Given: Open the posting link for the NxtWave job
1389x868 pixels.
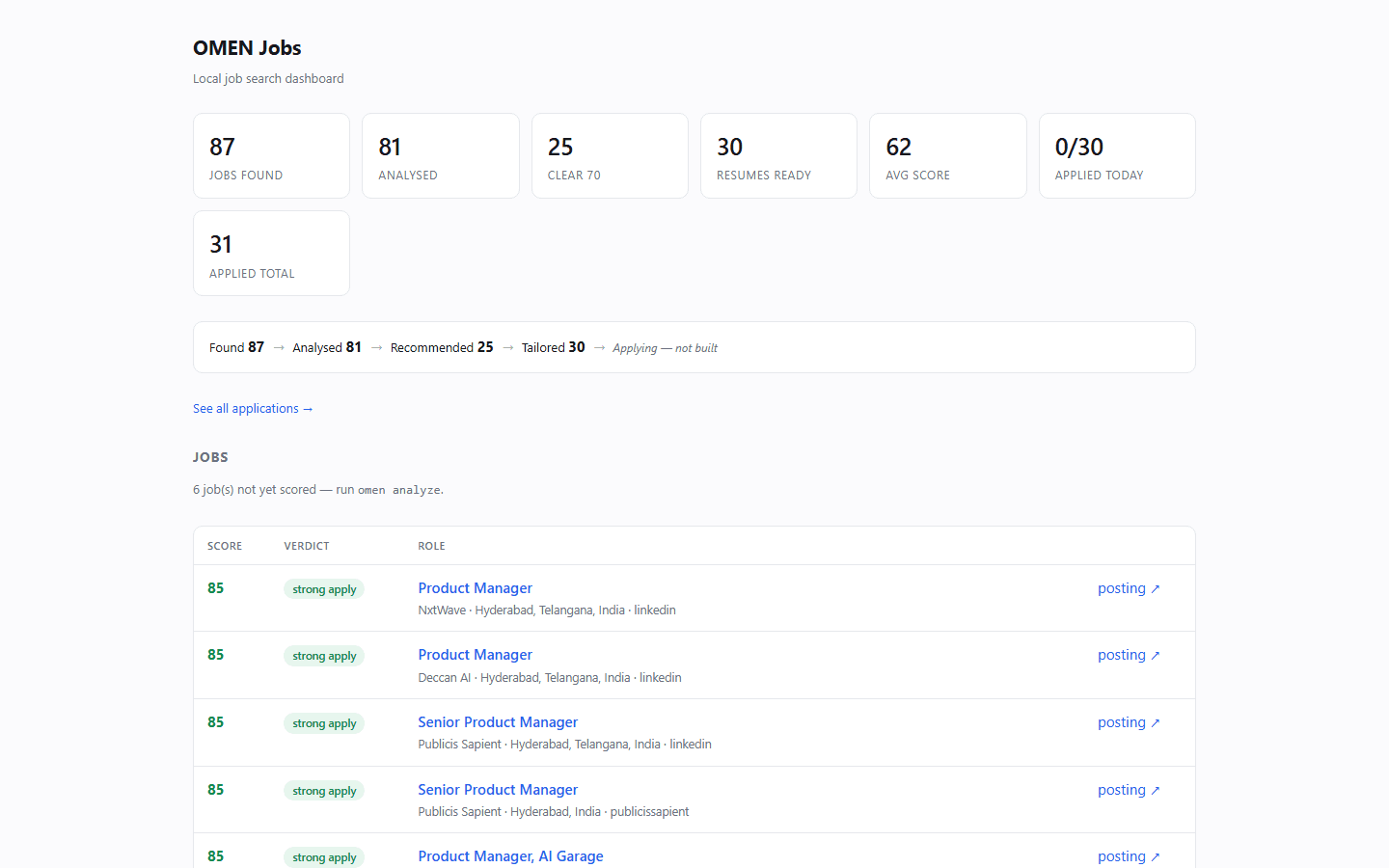Looking at the screenshot, I should click(1129, 588).
